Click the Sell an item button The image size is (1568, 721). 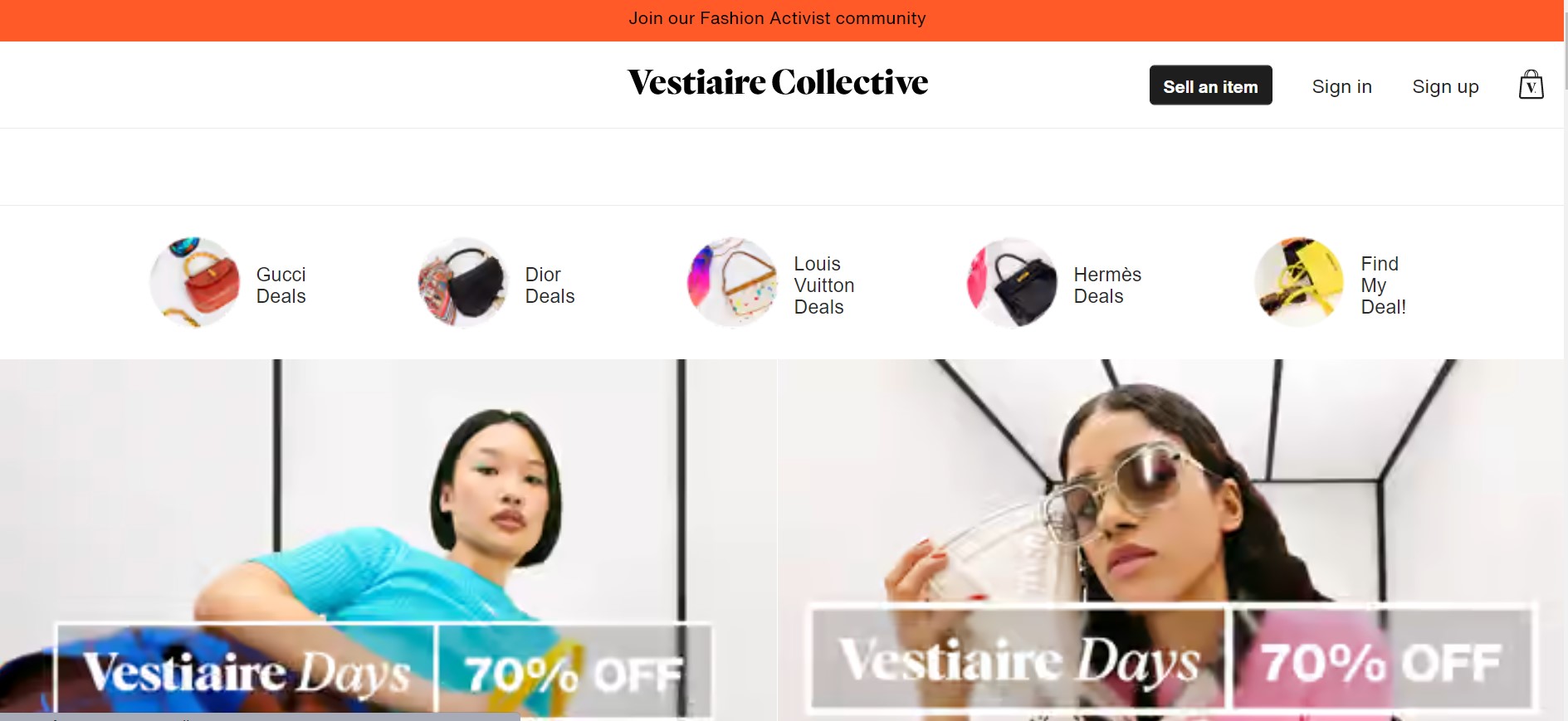coord(1210,85)
